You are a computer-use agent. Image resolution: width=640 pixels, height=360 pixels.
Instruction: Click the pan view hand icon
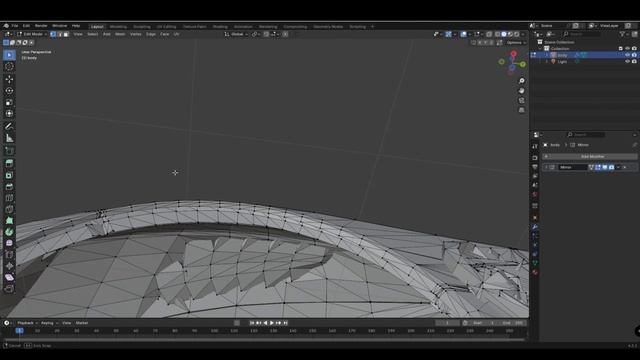click(x=521, y=91)
